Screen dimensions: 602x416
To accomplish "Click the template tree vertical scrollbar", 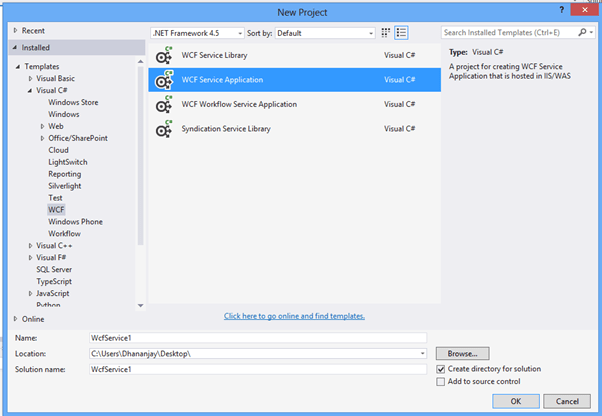I will click(141, 150).
